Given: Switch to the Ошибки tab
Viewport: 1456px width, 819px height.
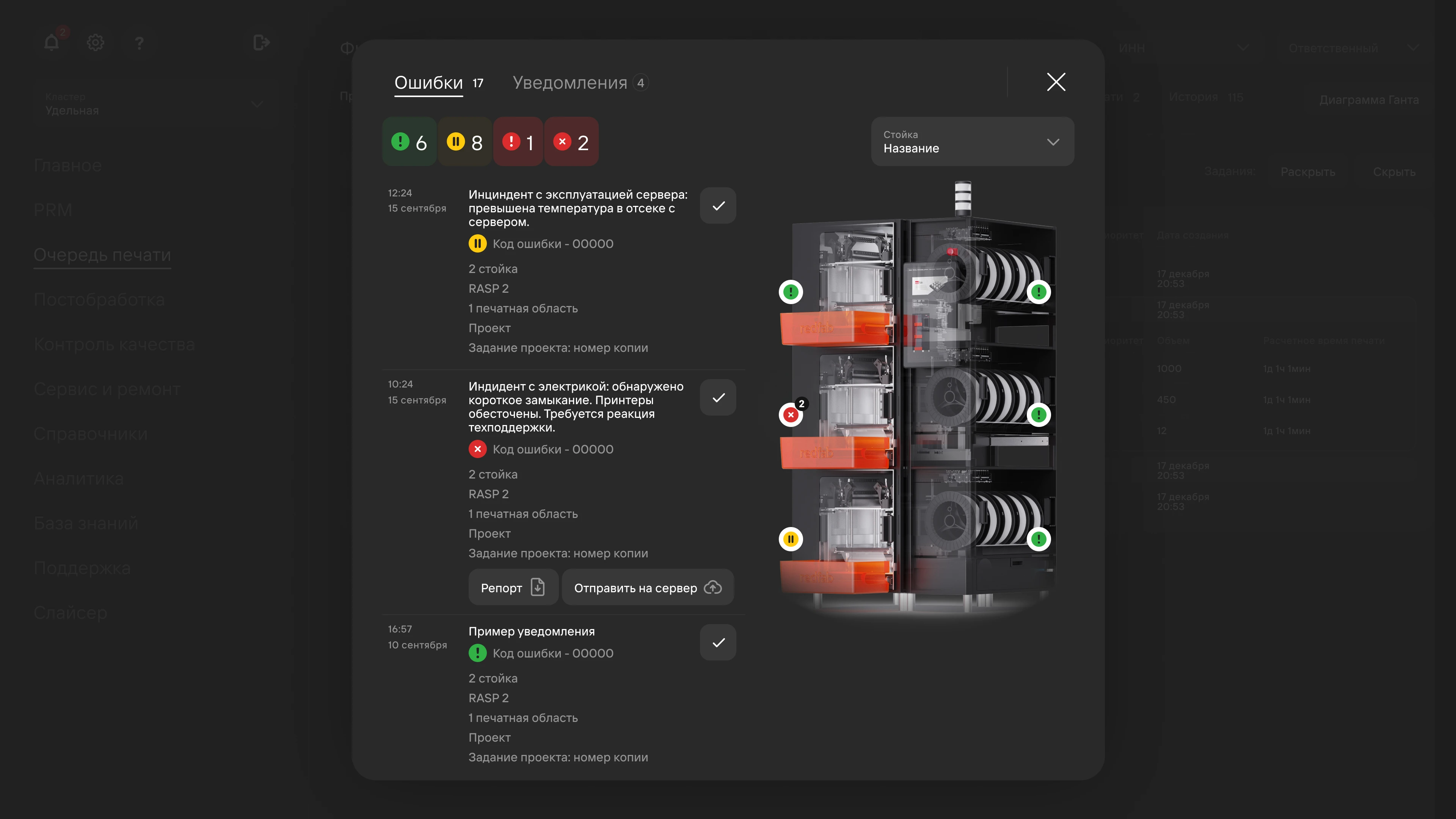Looking at the screenshot, I should click(x=439, y=83).
